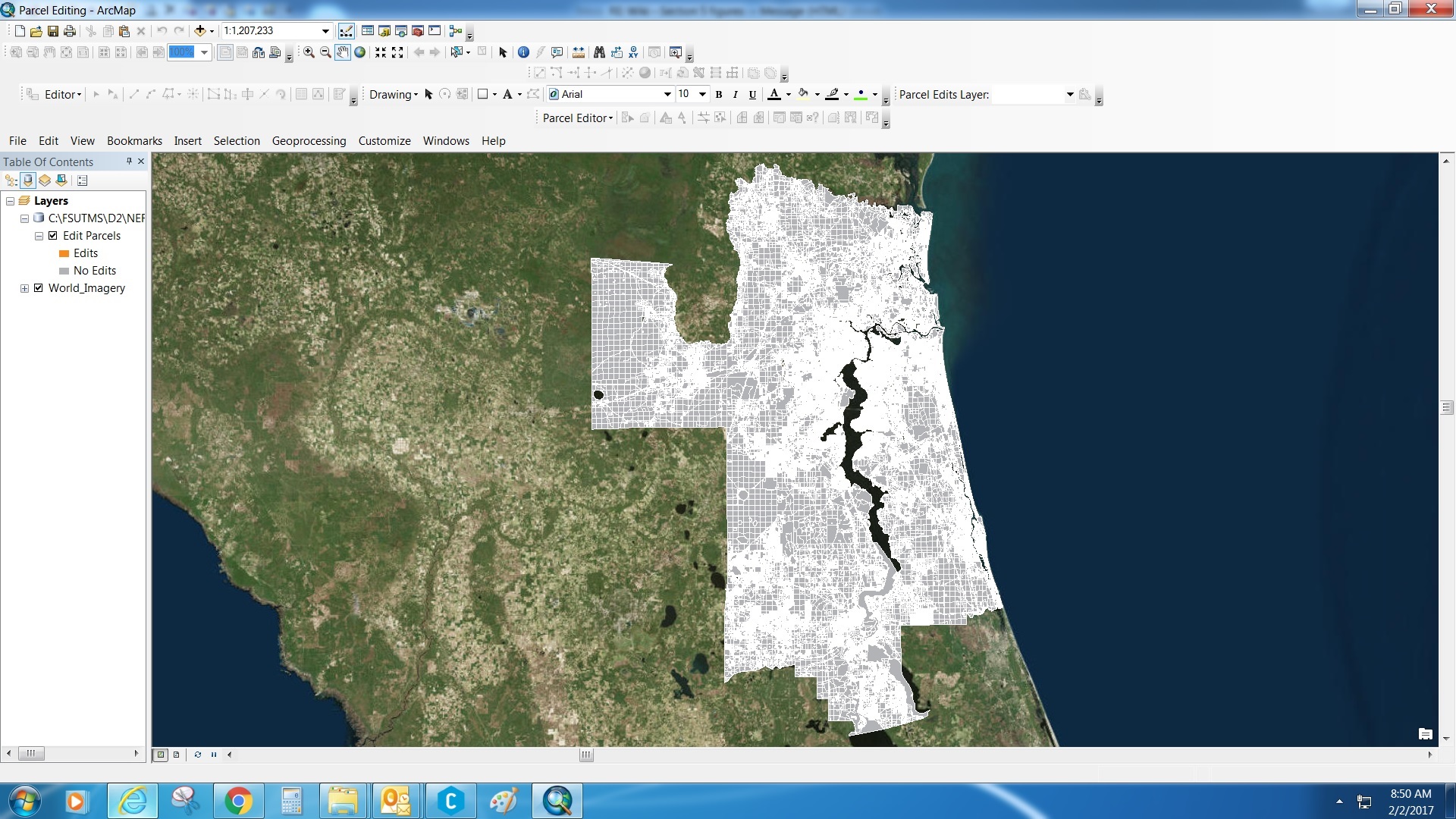
Task: Click the orange Edits symbol swatch
Action: point(64,253)
